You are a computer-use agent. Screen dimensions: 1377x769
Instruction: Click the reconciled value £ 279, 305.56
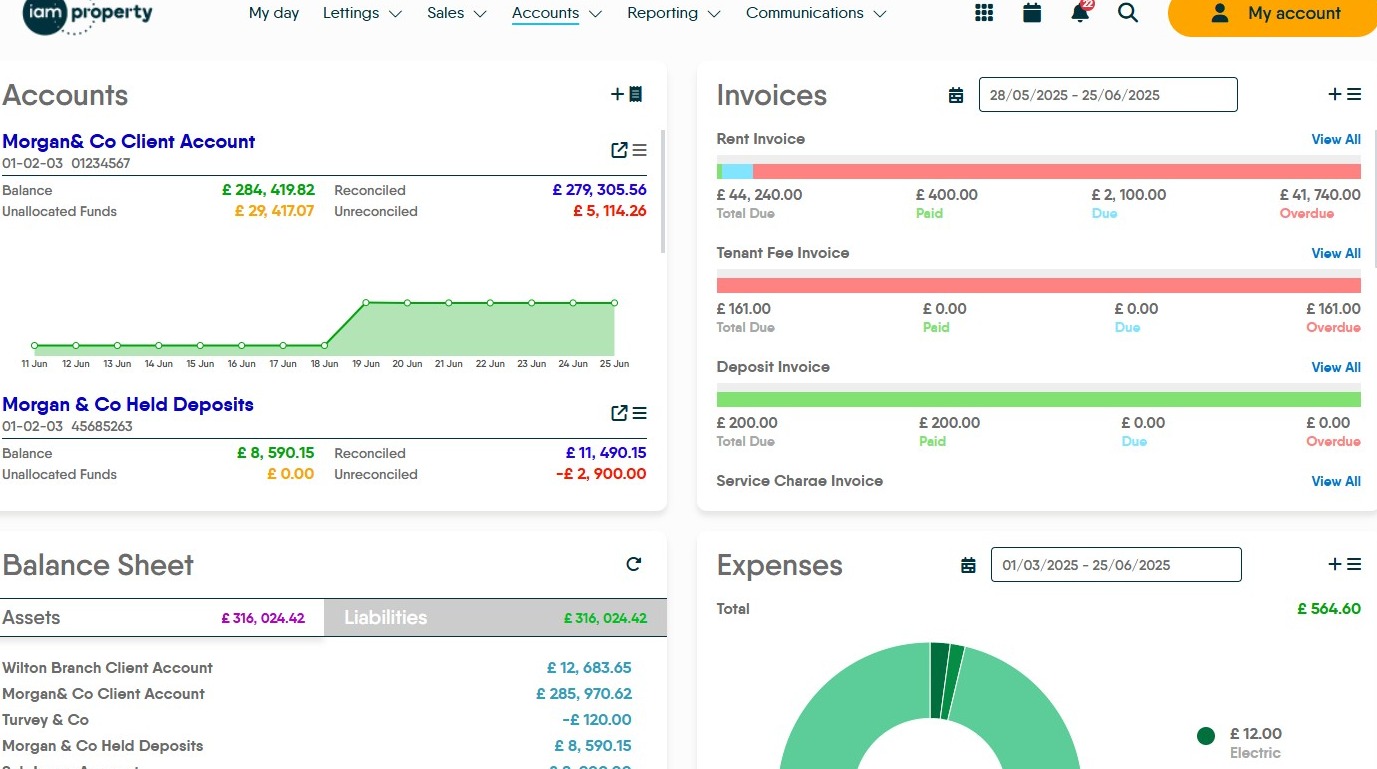pyautogui.click(x=599, y=190)
